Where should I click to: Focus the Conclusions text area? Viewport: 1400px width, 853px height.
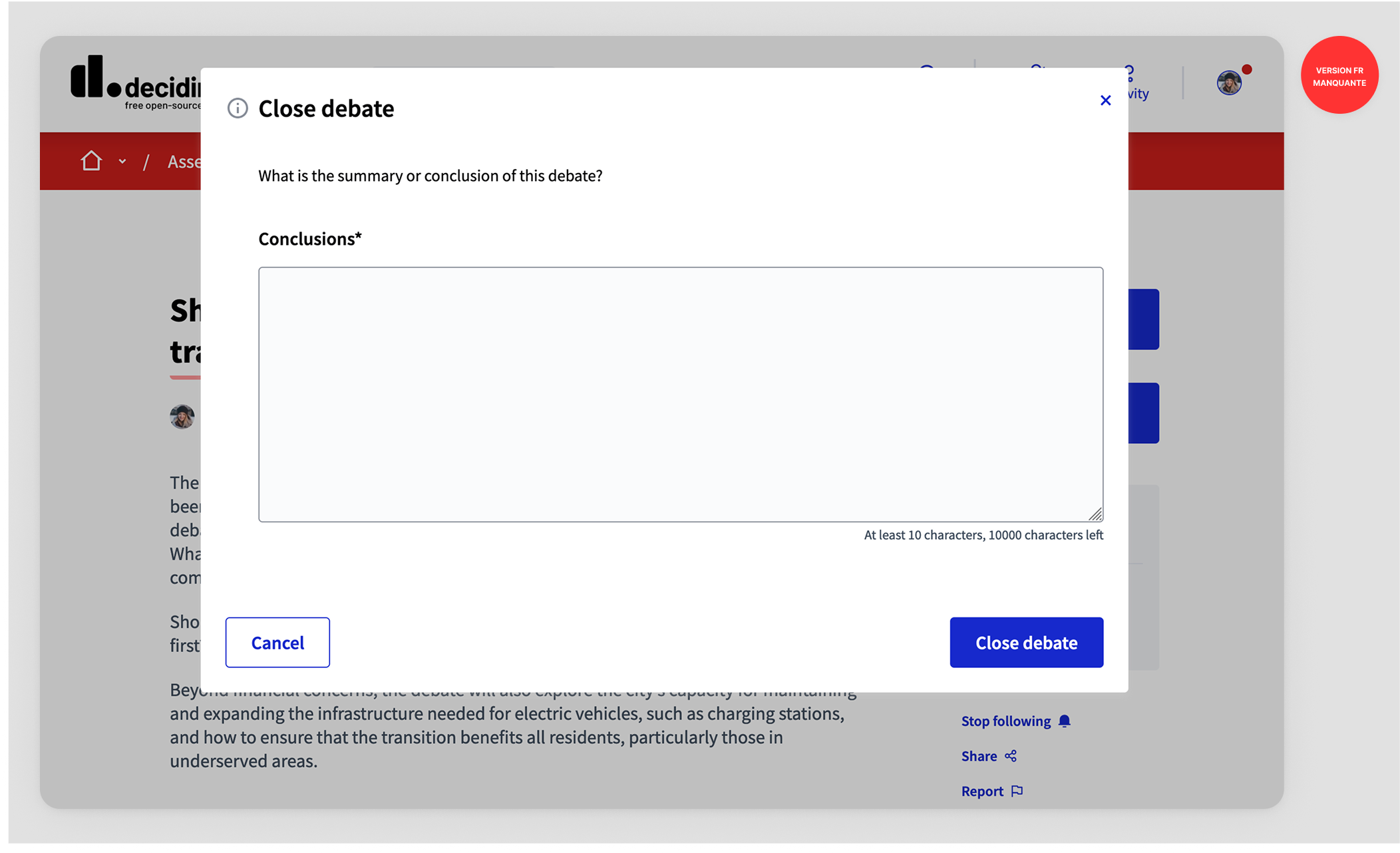pos(681,395)
